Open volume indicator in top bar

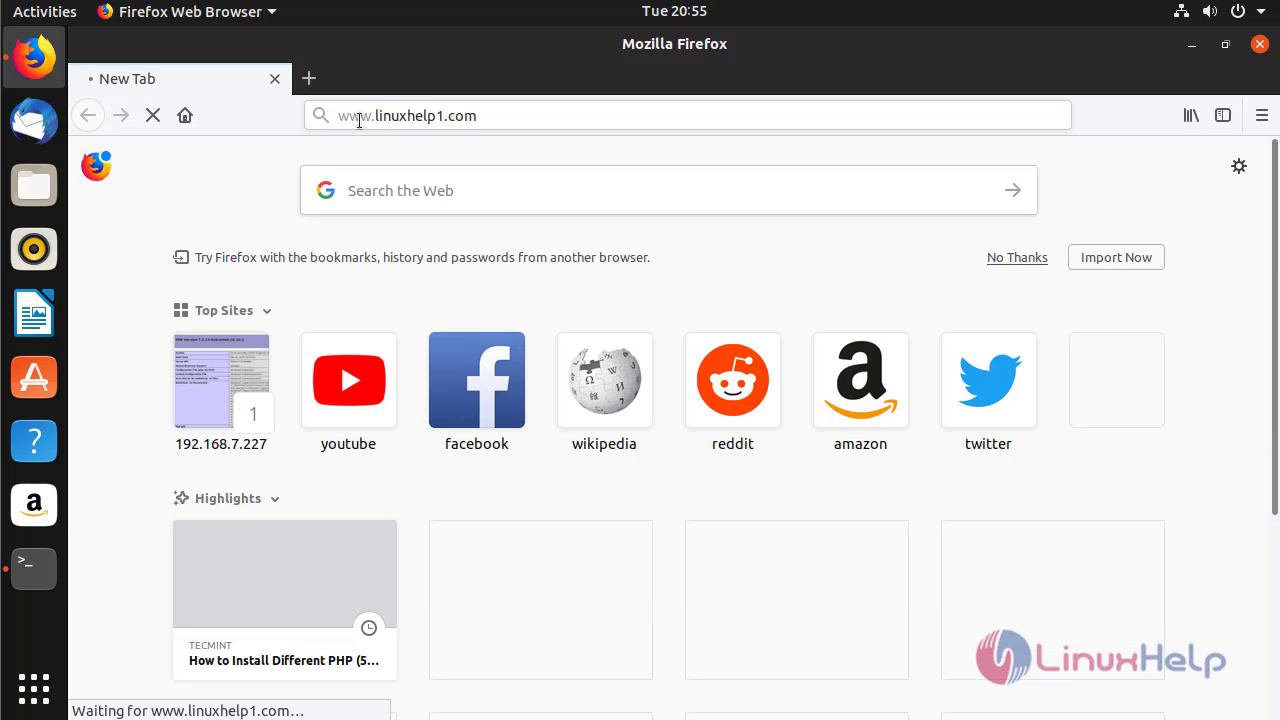1210,11
